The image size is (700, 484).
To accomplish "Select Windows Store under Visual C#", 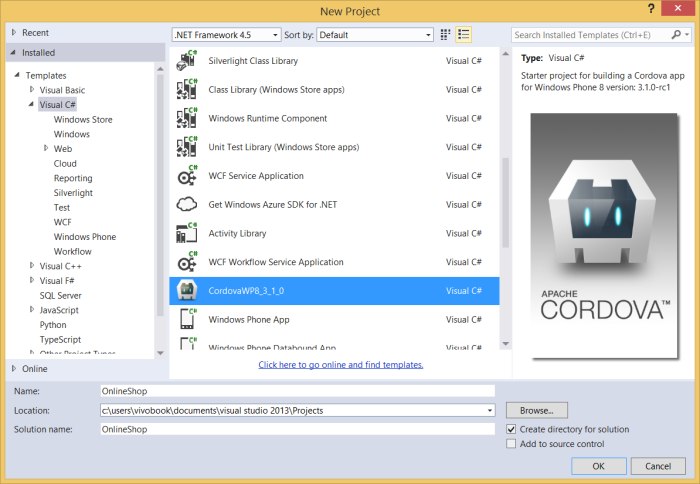I will 83,119.
